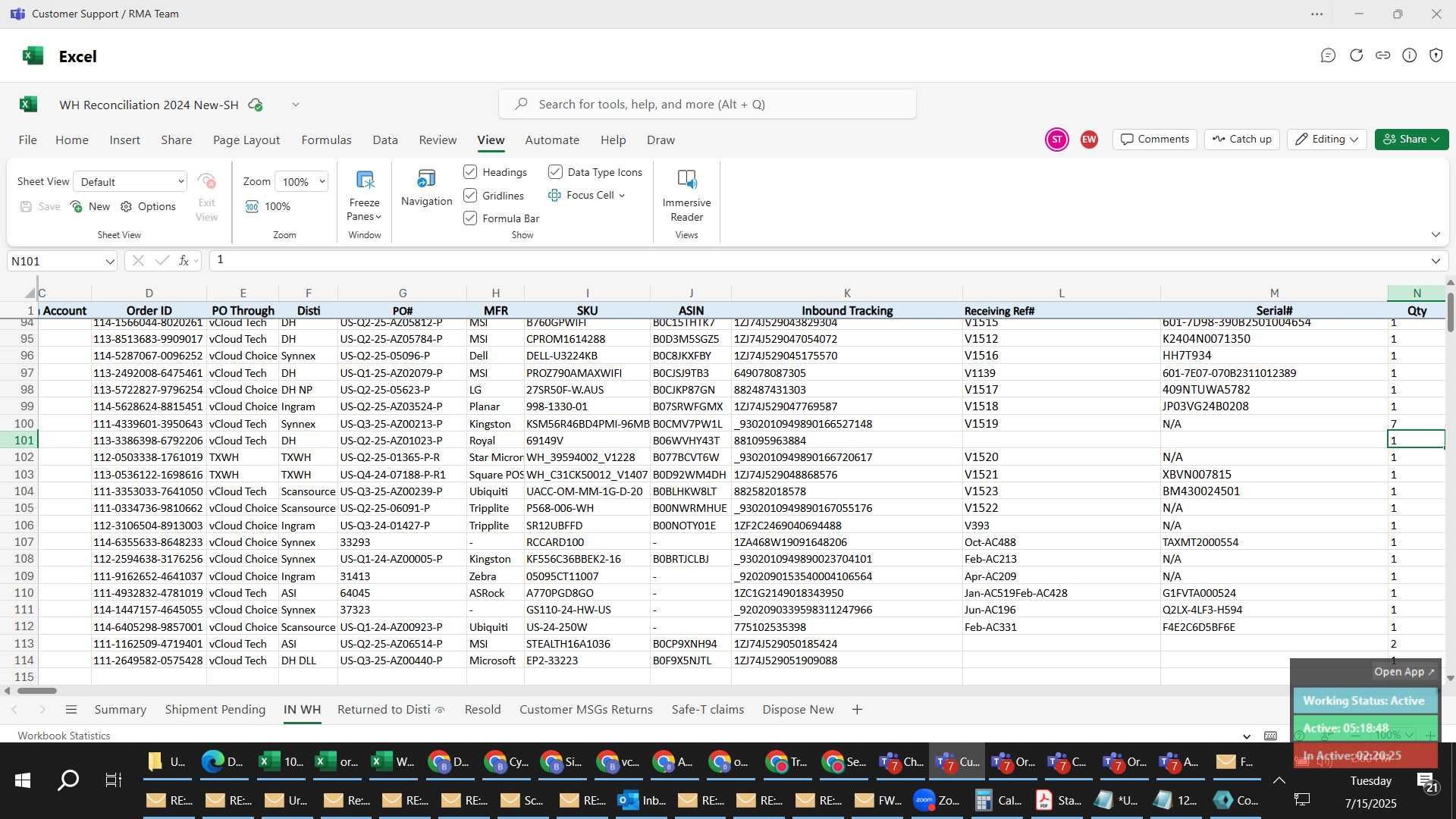Click Workbook Statistics in status bar
Viewport: 1456px width, 819px height.
coord(64,736)
